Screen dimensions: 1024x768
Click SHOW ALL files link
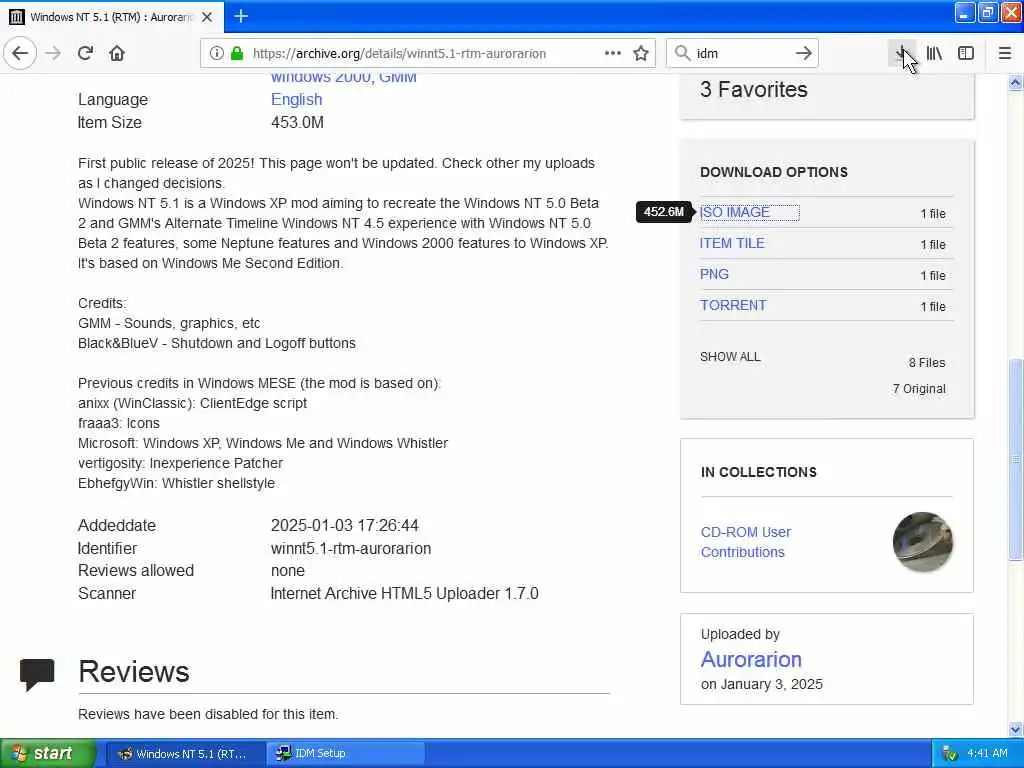730,357
